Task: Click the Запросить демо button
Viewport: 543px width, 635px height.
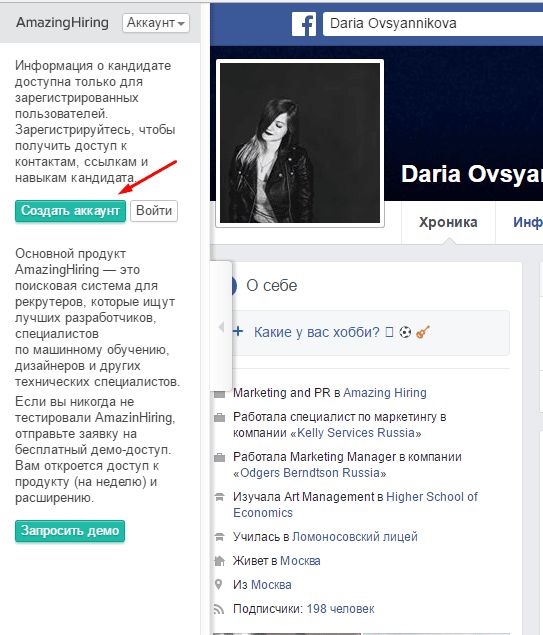Action: click(x=70, y=531)
